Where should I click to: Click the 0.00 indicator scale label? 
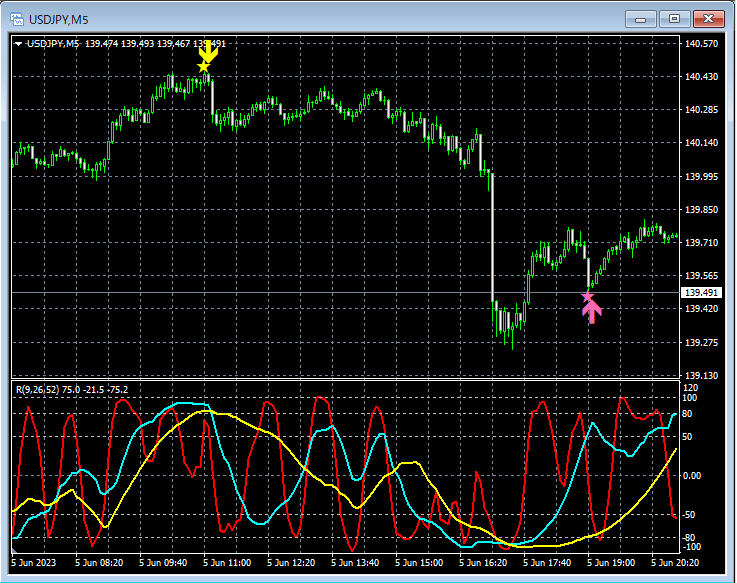pos(691,476)
